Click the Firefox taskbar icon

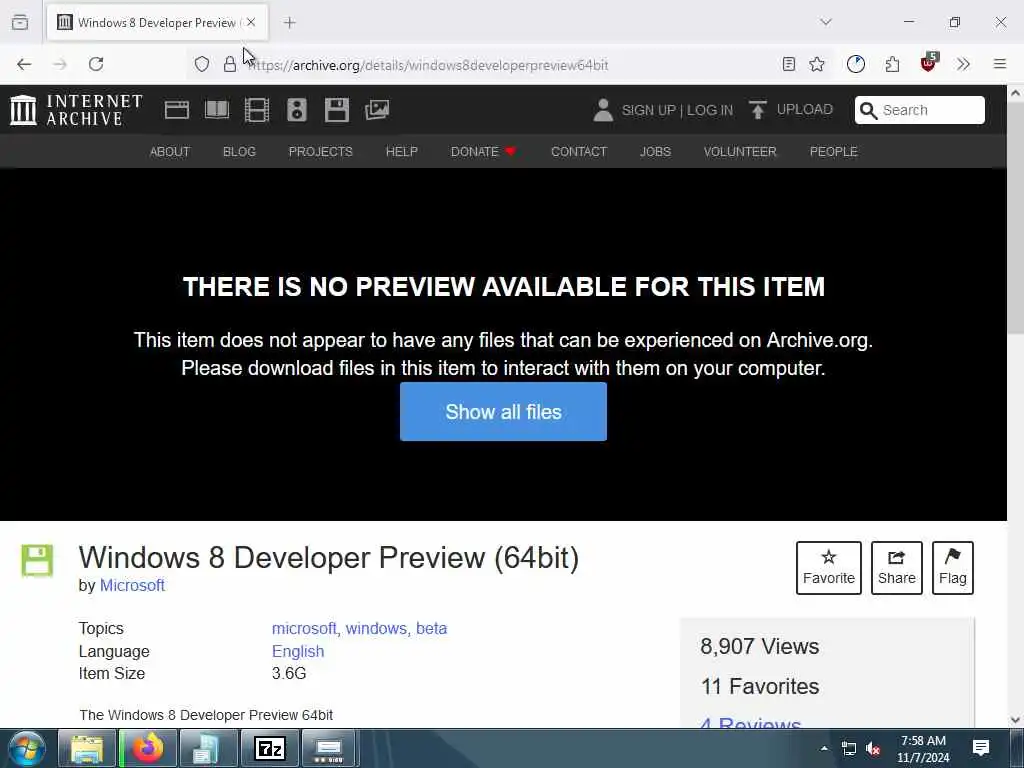[x=148, y=748]
